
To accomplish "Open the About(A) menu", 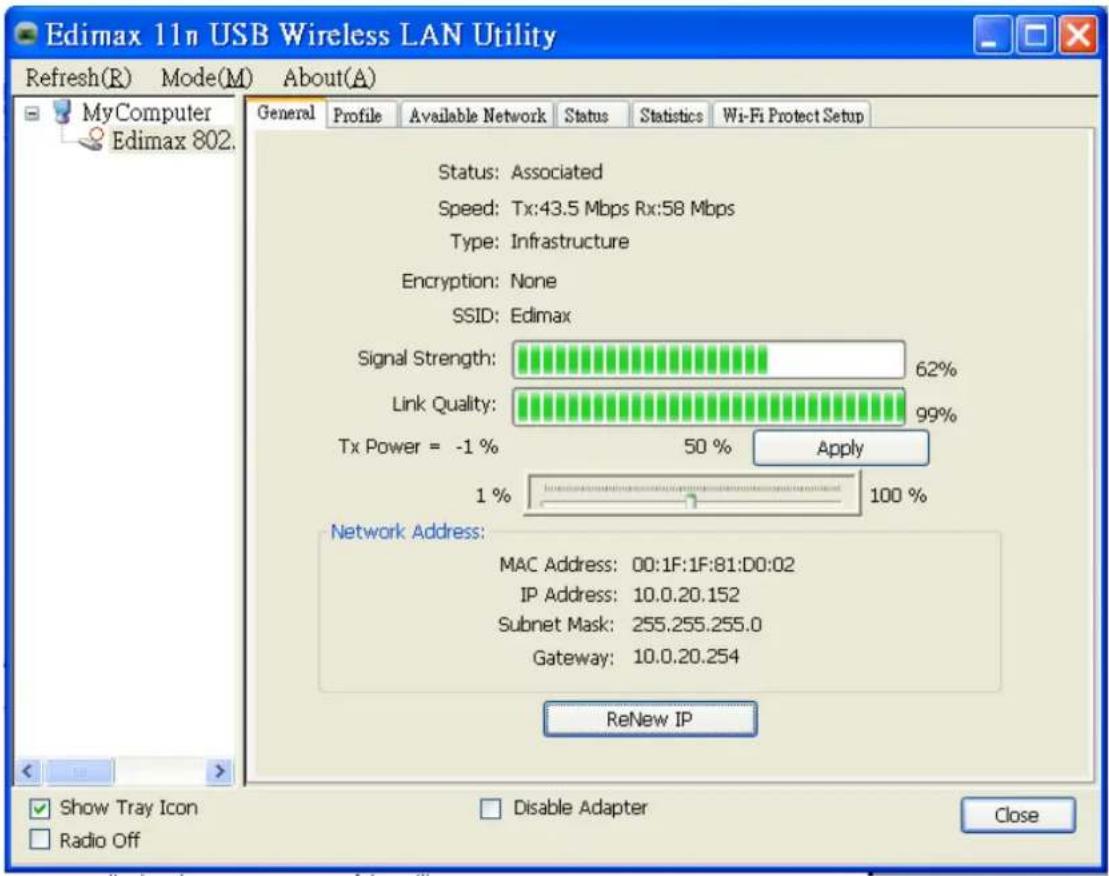I will pos(329,78).
